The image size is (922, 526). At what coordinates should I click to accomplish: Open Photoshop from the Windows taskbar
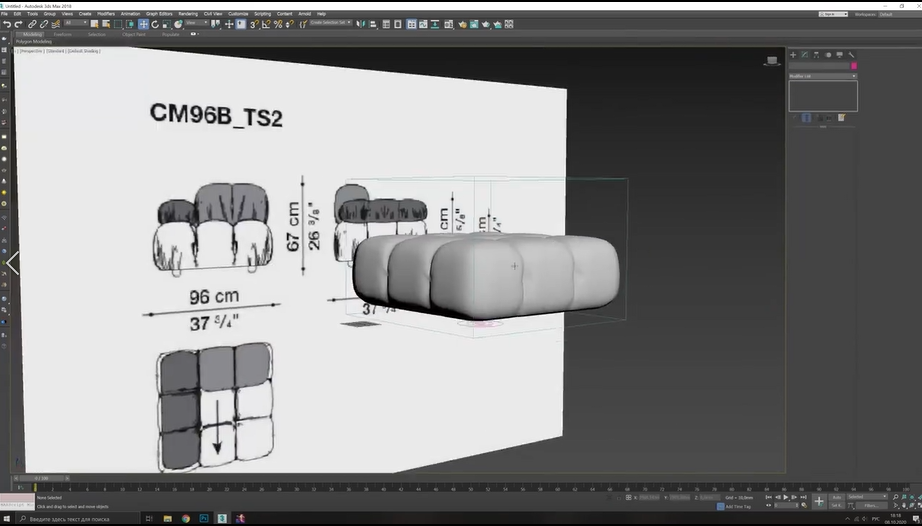(x=203, y=518)
